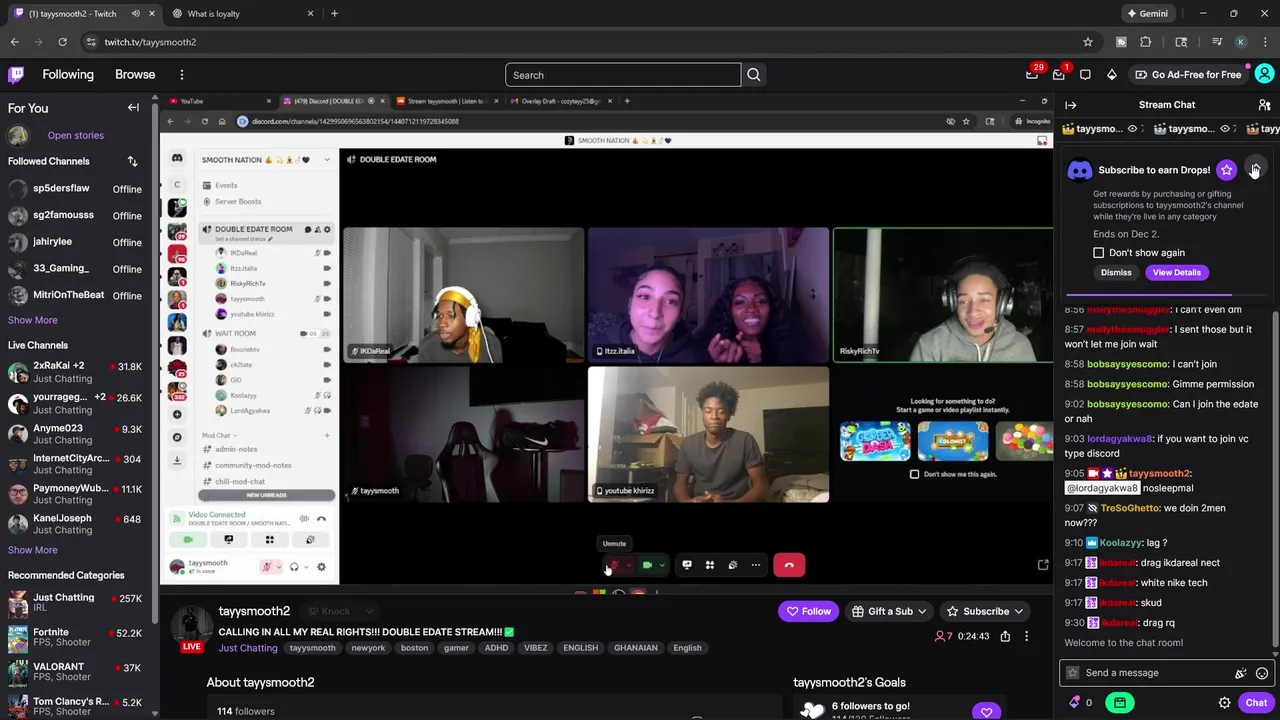1280x720 pixels.
Task: Click View Details in the Drops popup
Action: pyautogui.click(x=1176, y=272)
